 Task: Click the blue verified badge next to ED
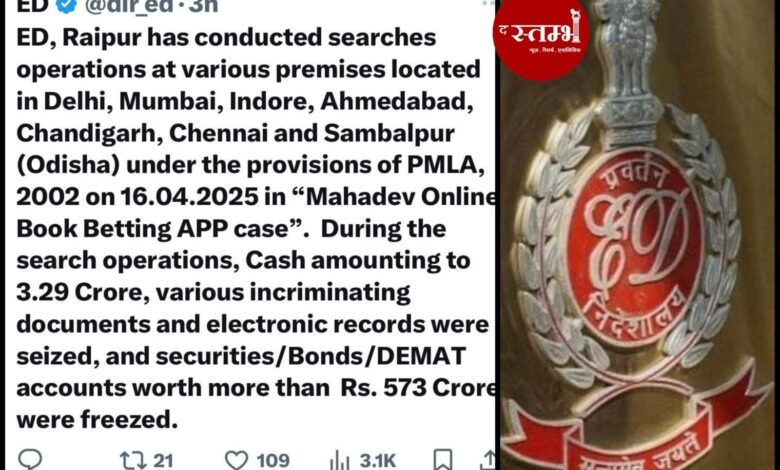(x=66, y=5)
